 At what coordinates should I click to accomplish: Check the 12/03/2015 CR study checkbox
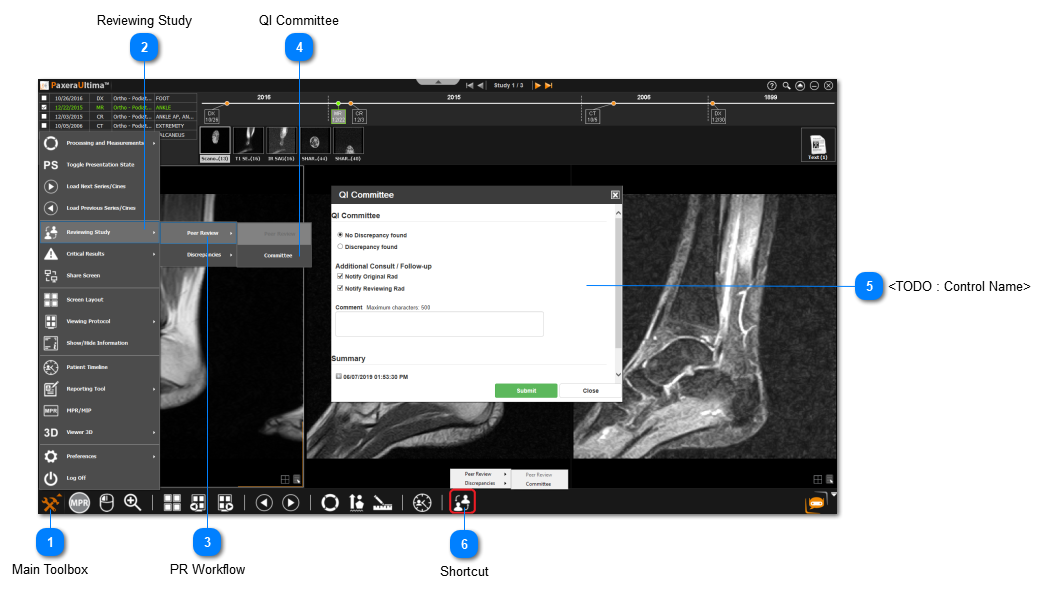[44, 116]
